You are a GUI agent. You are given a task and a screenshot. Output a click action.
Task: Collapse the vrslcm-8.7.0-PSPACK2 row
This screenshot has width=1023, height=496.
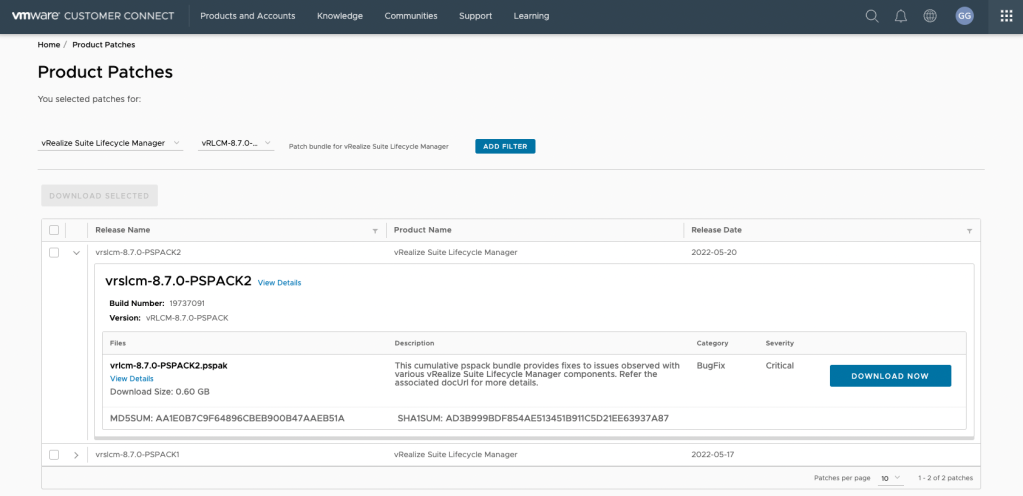coord(76,253)
